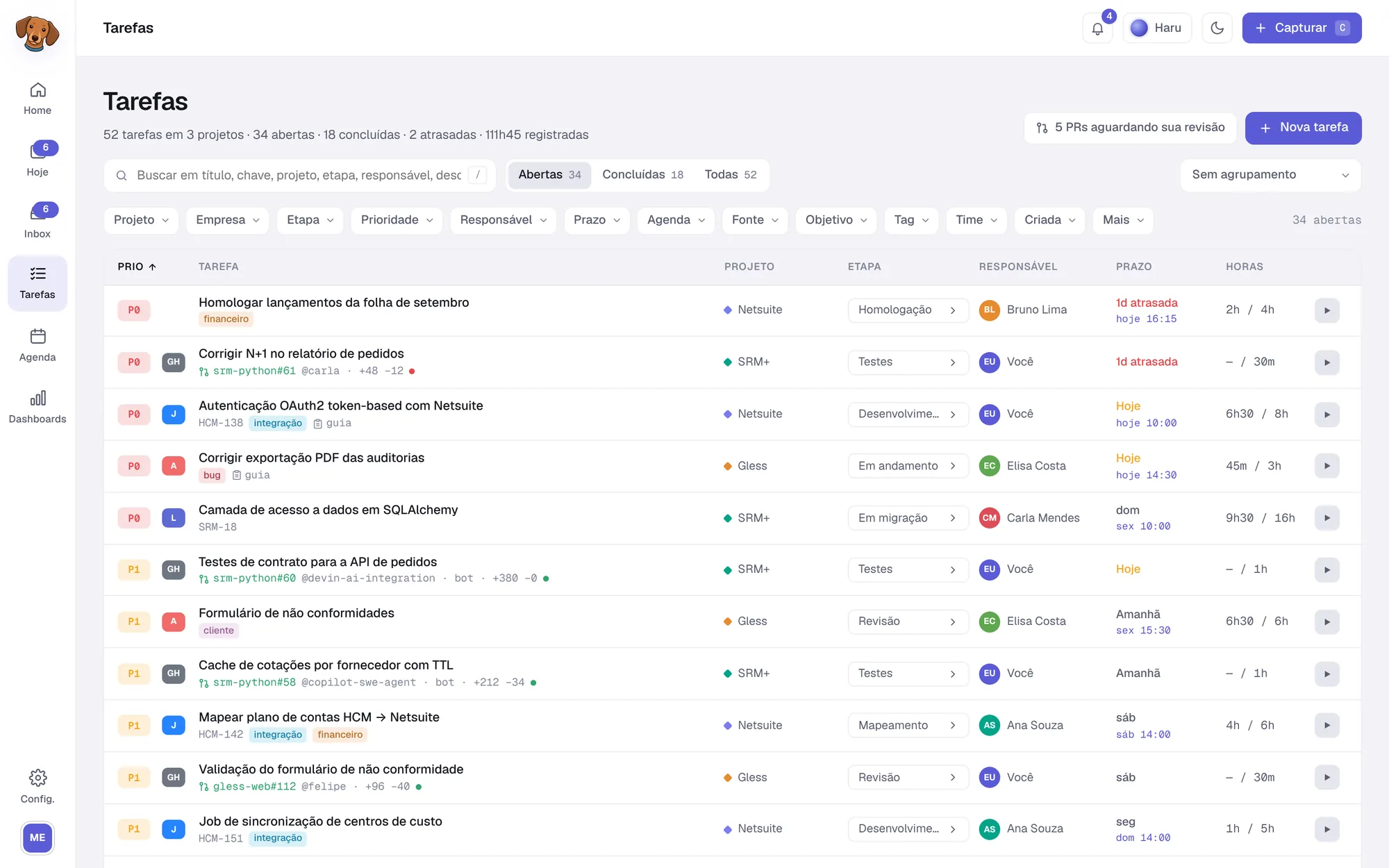
Task: Open the notifications bell
Action: point(1097,28)
